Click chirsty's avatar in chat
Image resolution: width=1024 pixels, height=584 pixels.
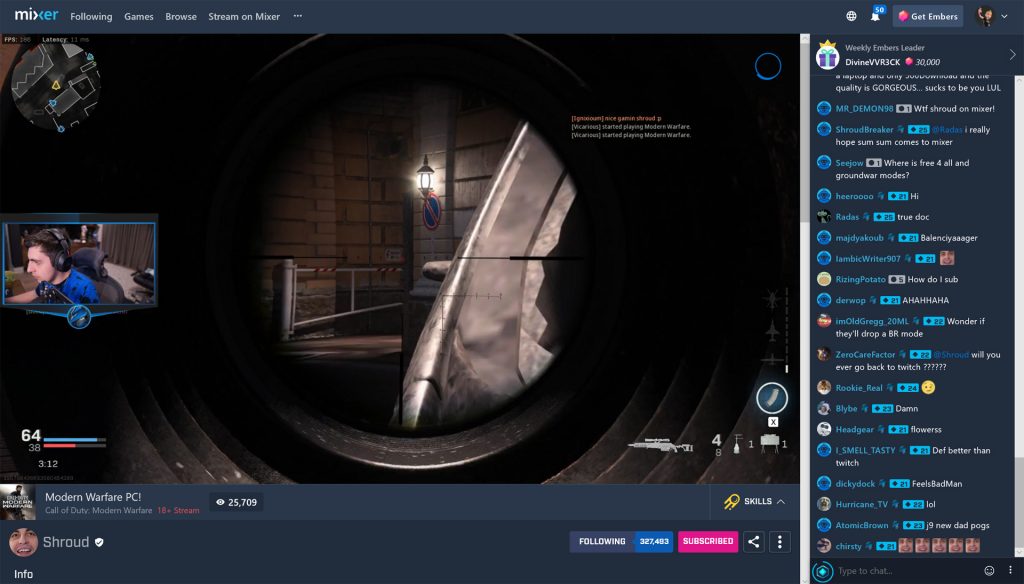(824, 545)
